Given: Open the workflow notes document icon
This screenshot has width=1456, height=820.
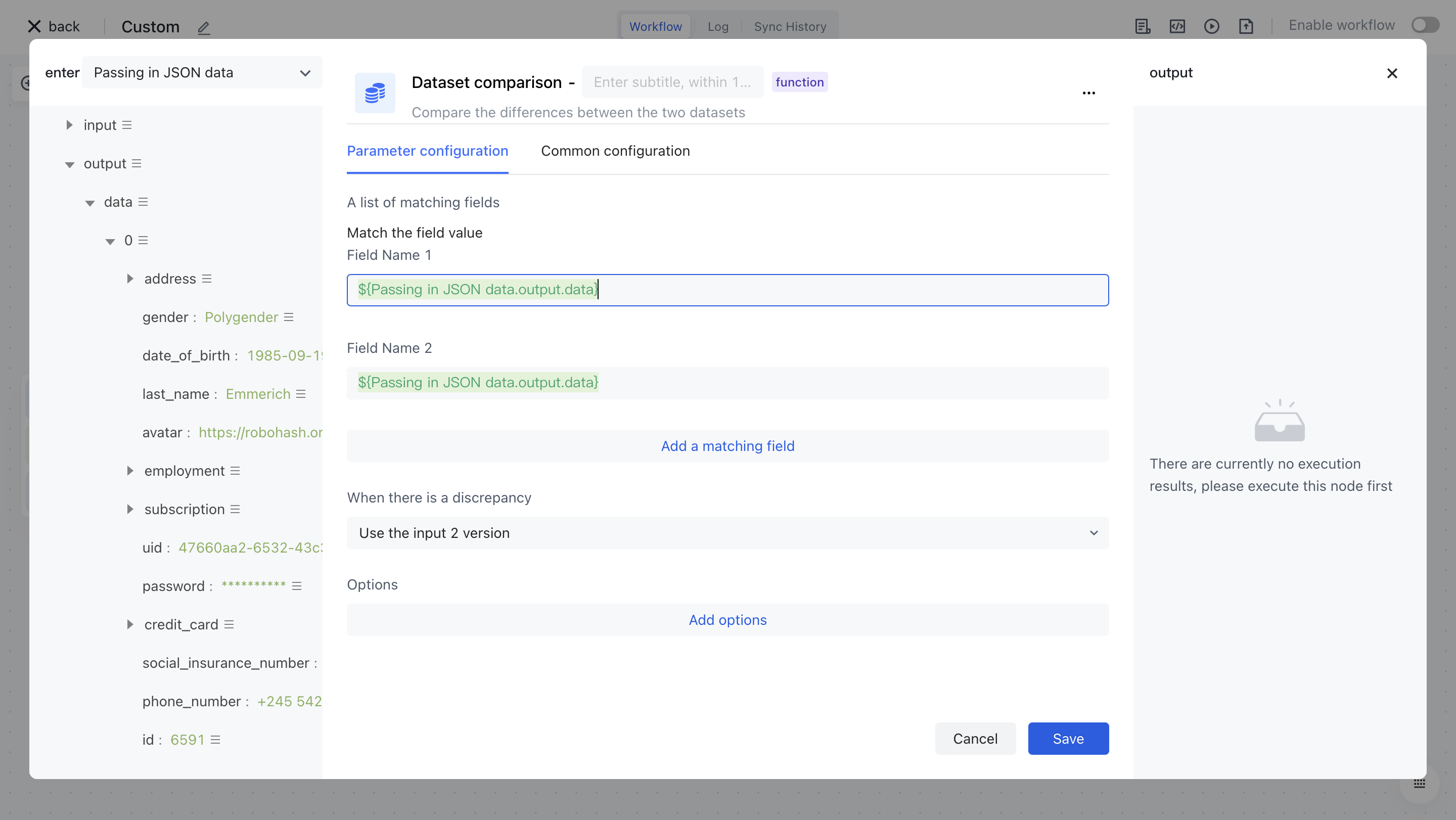Looking at the screenshot, I should 1143,26.
